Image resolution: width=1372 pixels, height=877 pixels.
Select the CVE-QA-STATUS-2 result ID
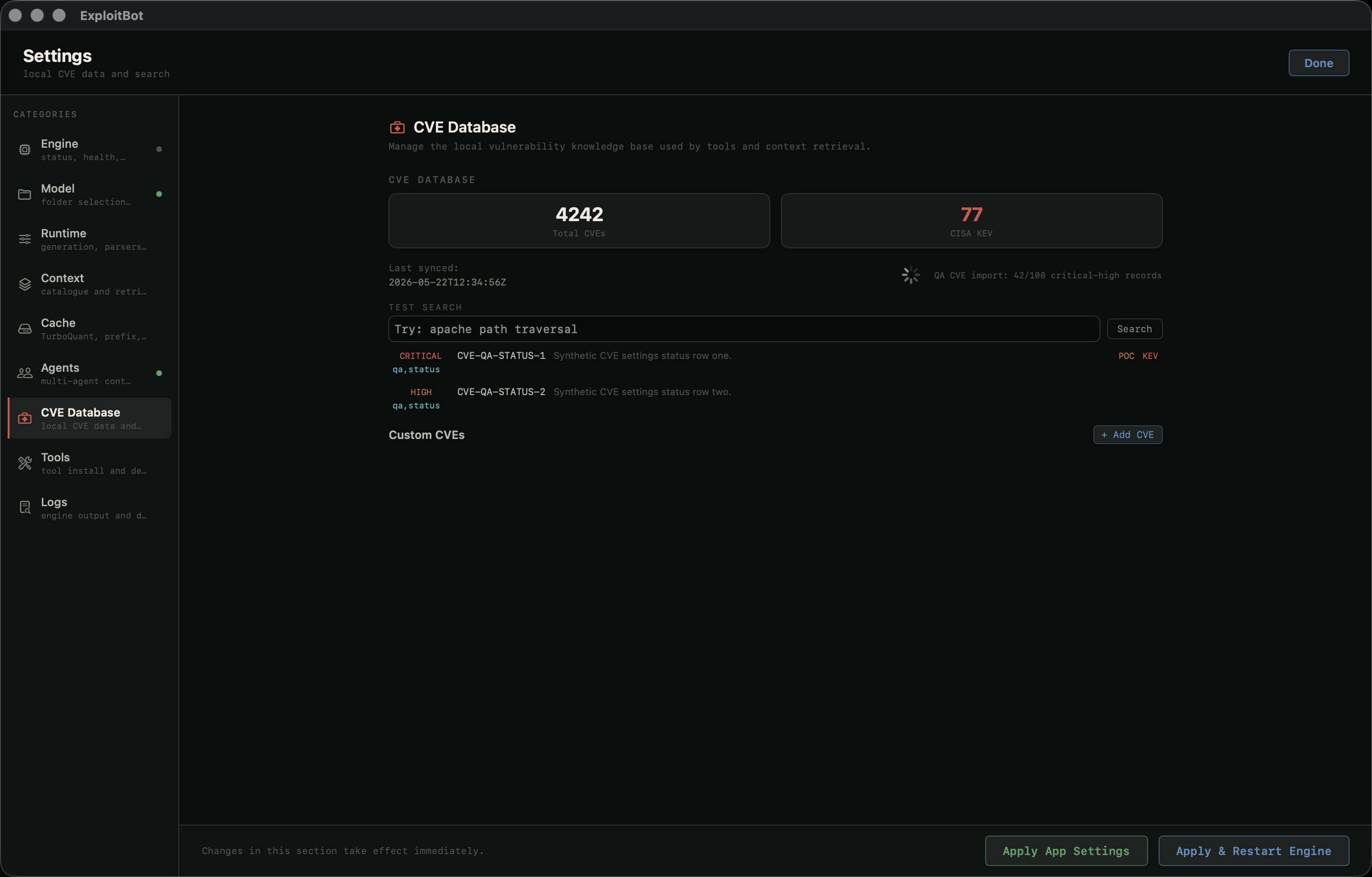pos(501,392)
